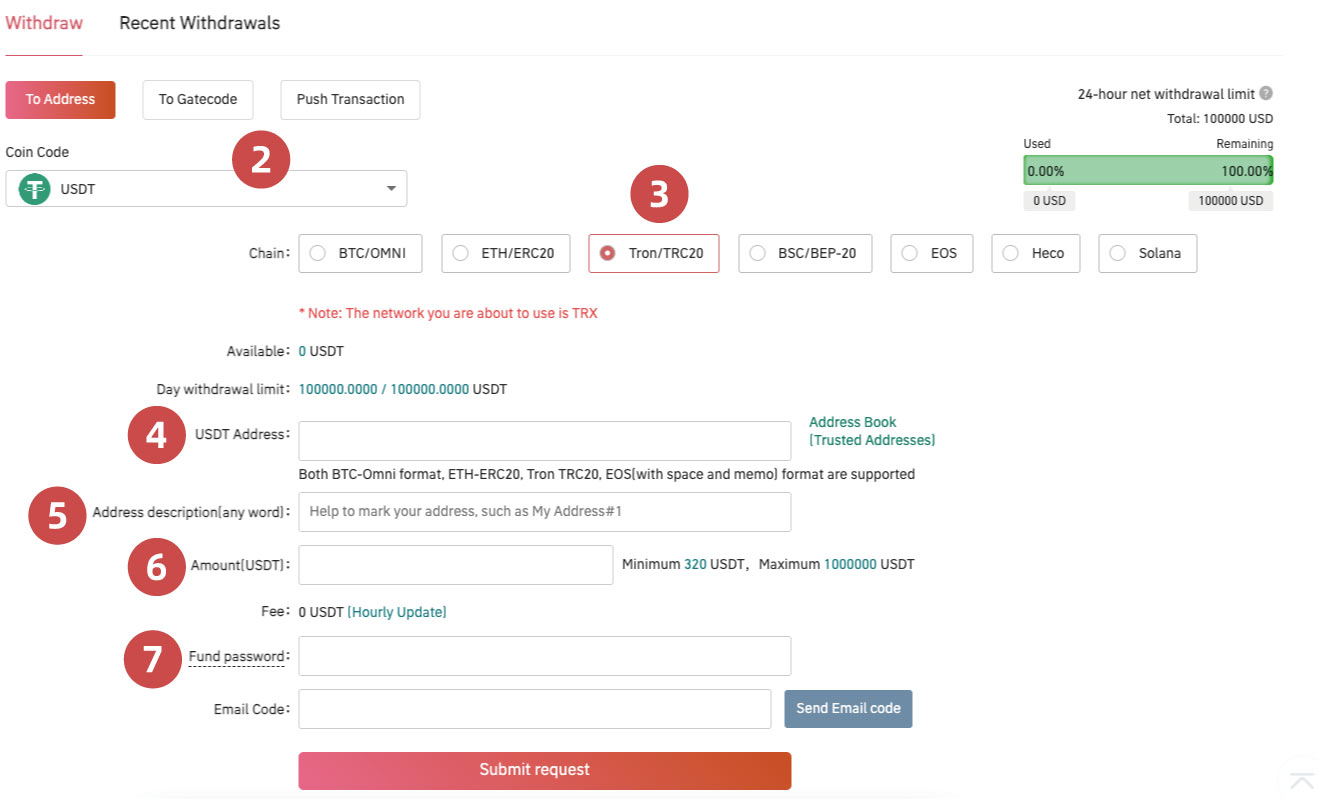The height and width of the screenshot is (799, 1318).
Task: Click the help icon beside withdrawal limit
Action: (x=1266, y=94)
